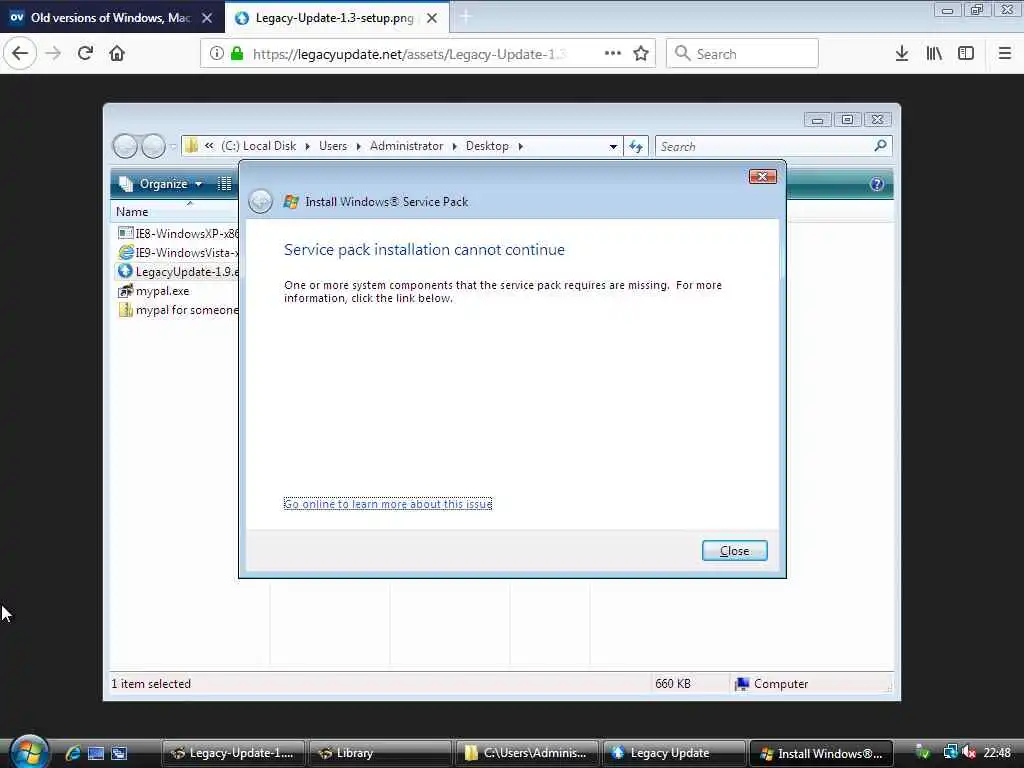Click Explorer search magnifier icon
The height and width of the screenshot is (768, 1024).
[880, 146]
